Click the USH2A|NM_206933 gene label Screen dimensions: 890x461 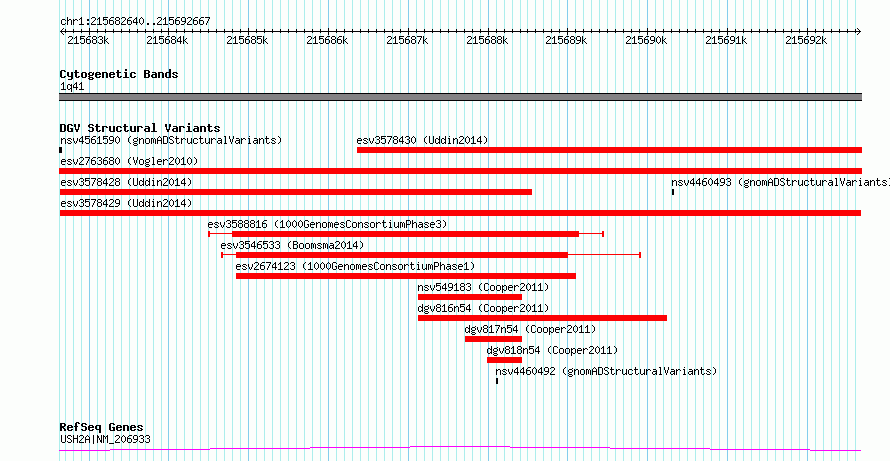point(106,439)
